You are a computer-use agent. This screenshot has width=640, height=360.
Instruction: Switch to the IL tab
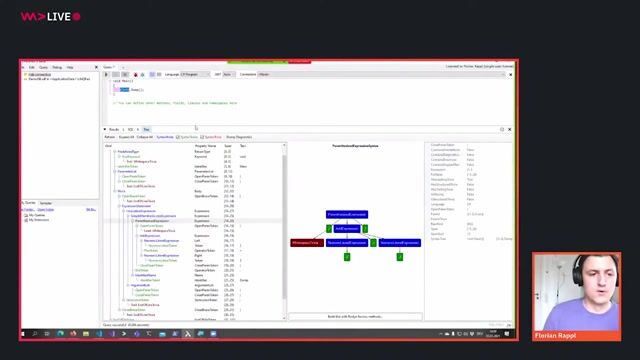pos(138,129)
